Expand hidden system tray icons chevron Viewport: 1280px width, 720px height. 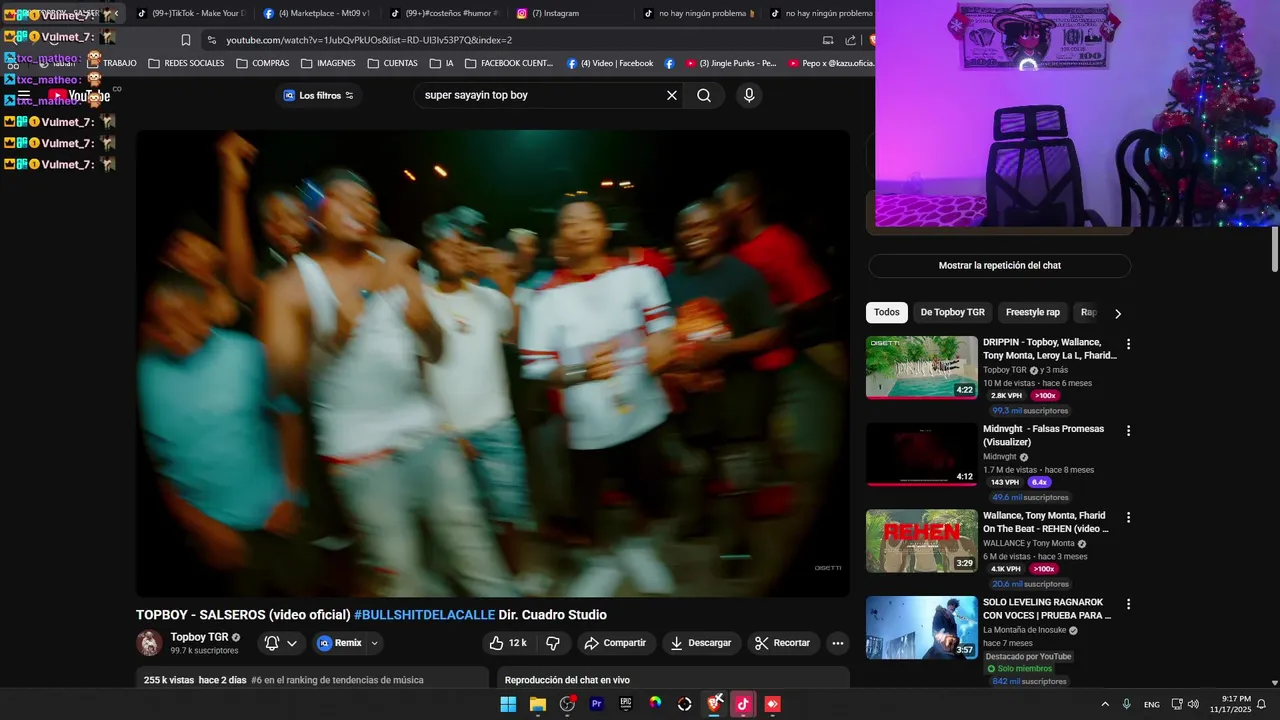click(x=1105, y=704)
